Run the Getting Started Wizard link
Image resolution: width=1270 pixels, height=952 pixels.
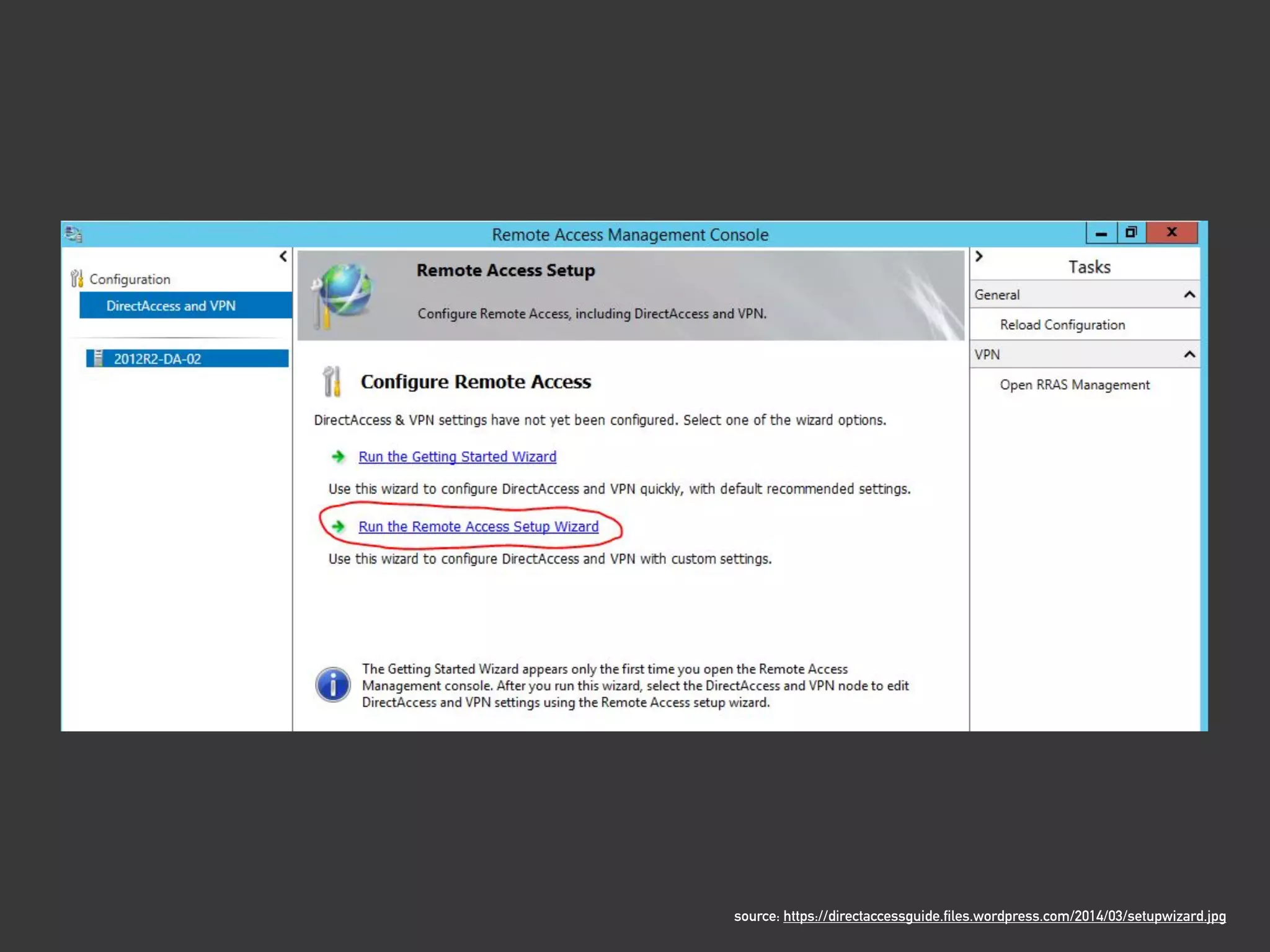click(x=457, y=457)
